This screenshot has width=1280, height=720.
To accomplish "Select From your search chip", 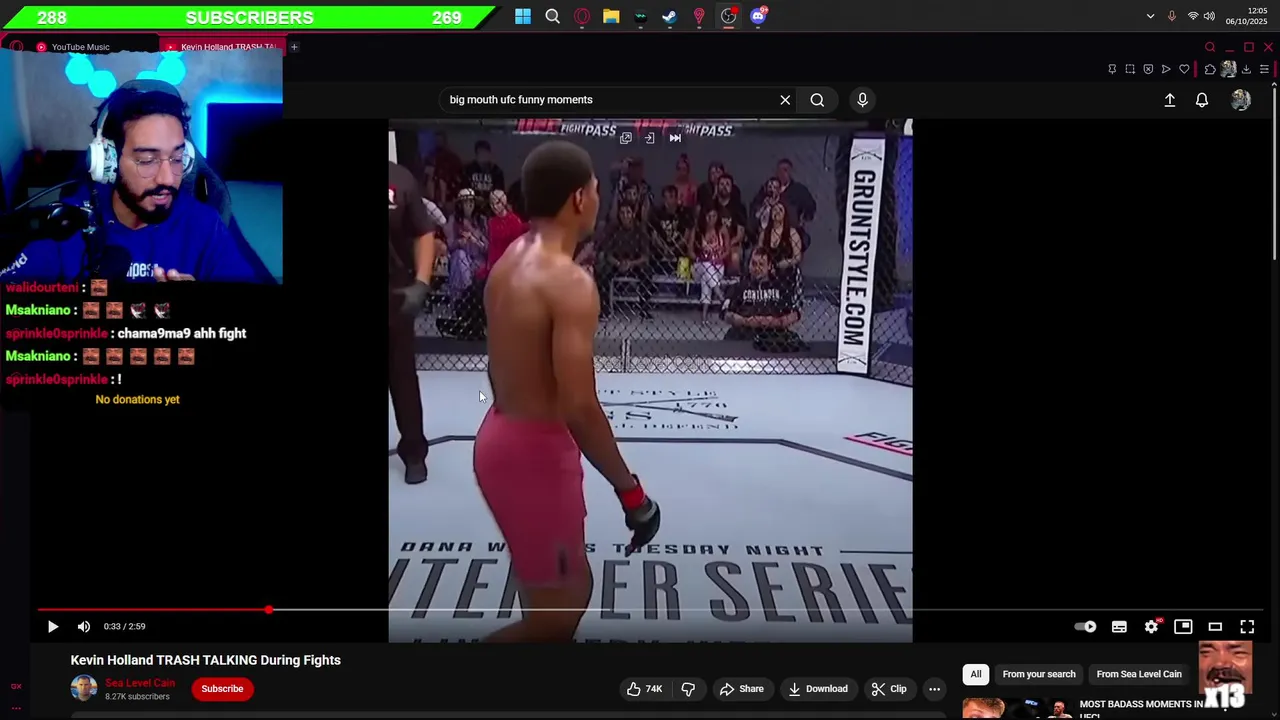I will click(1039, 674).
